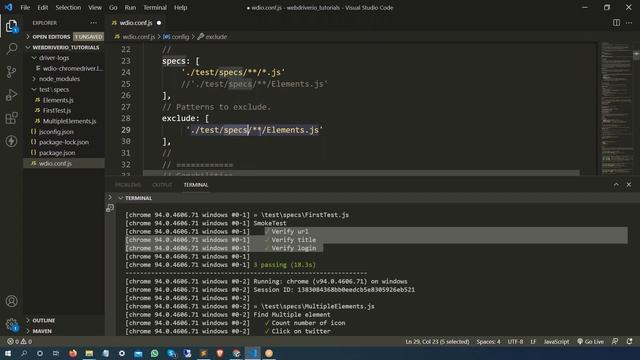Expand the Open Editors section
640x360 pixels.
pos(64,37)
